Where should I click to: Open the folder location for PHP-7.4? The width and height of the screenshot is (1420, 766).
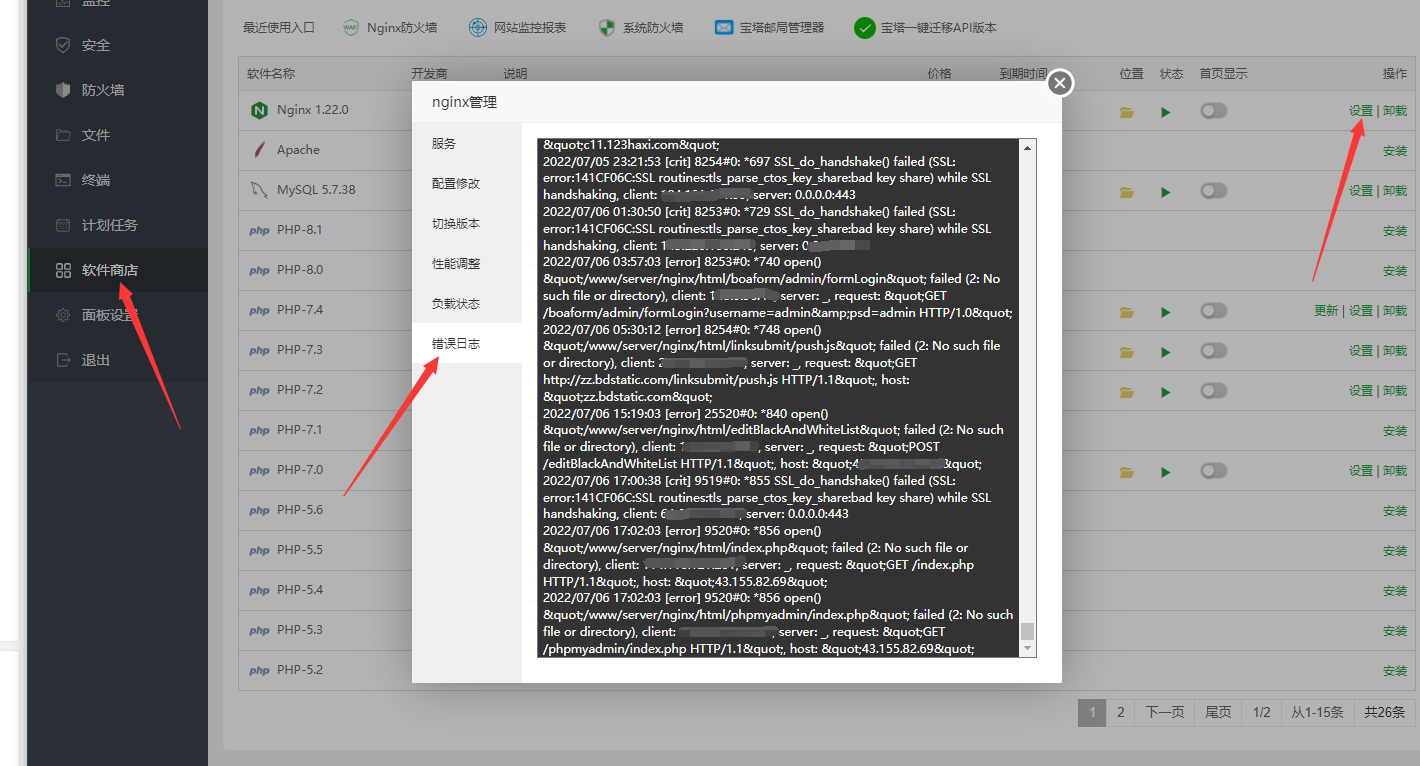pos(1127,311)
